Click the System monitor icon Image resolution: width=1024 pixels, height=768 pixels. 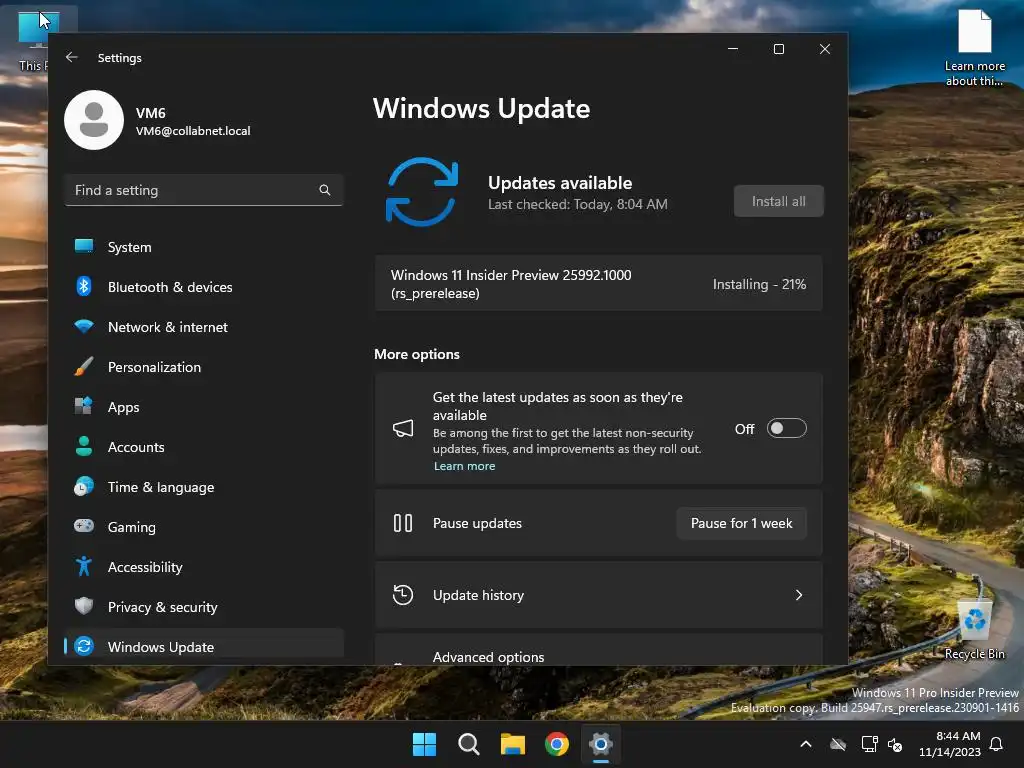click(x=84, y=246)
